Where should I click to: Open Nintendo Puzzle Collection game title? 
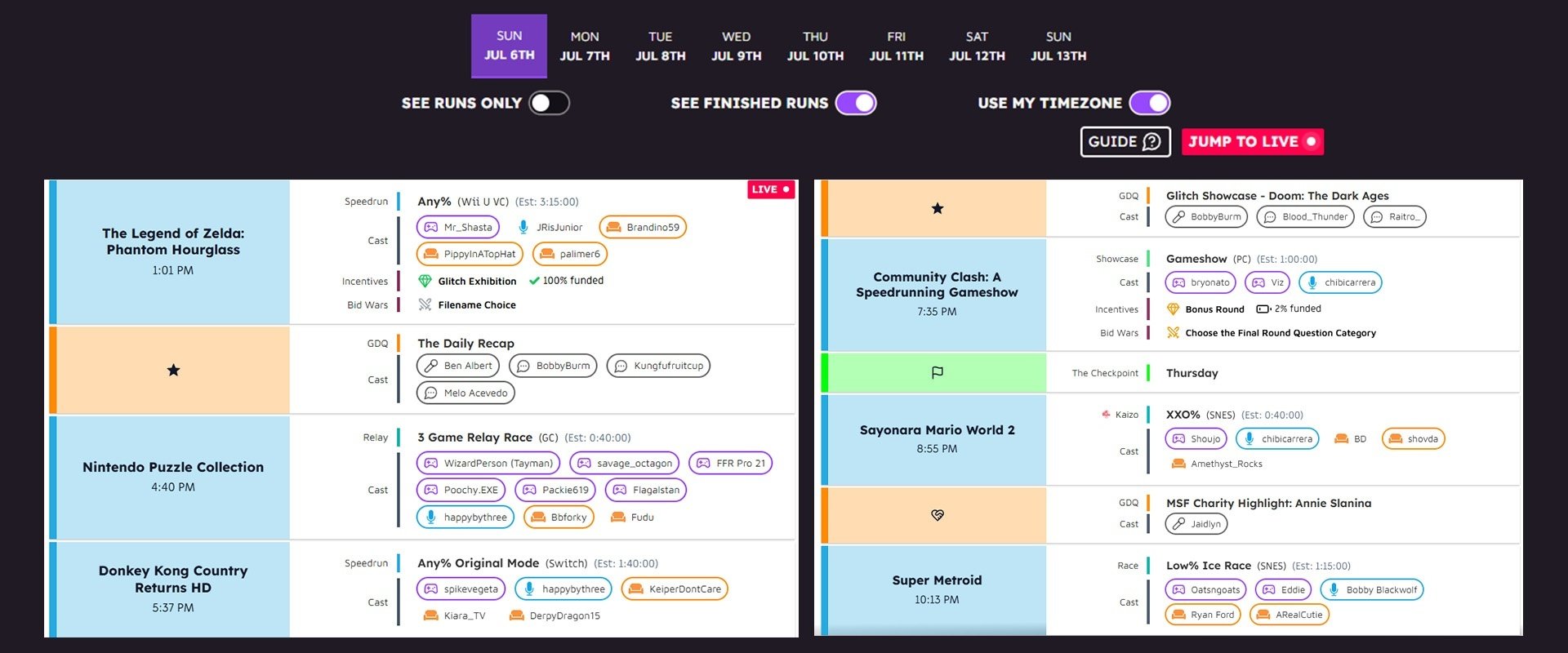(173, 467)
